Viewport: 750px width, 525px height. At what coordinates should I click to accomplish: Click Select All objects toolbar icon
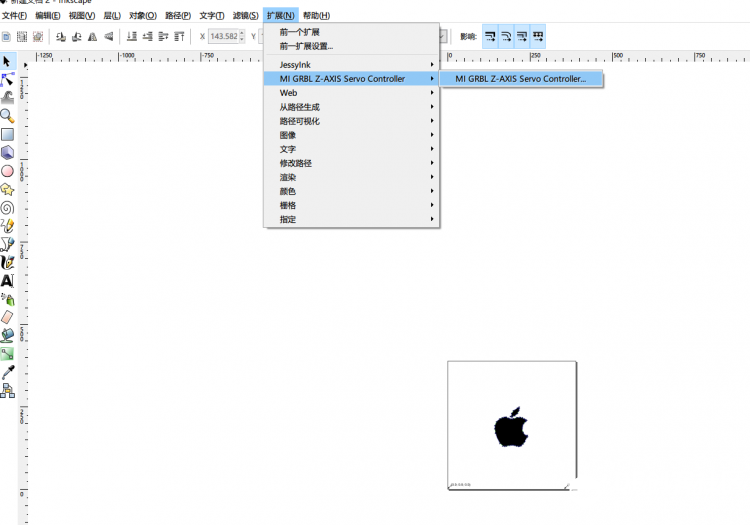[x=6, y=36]
